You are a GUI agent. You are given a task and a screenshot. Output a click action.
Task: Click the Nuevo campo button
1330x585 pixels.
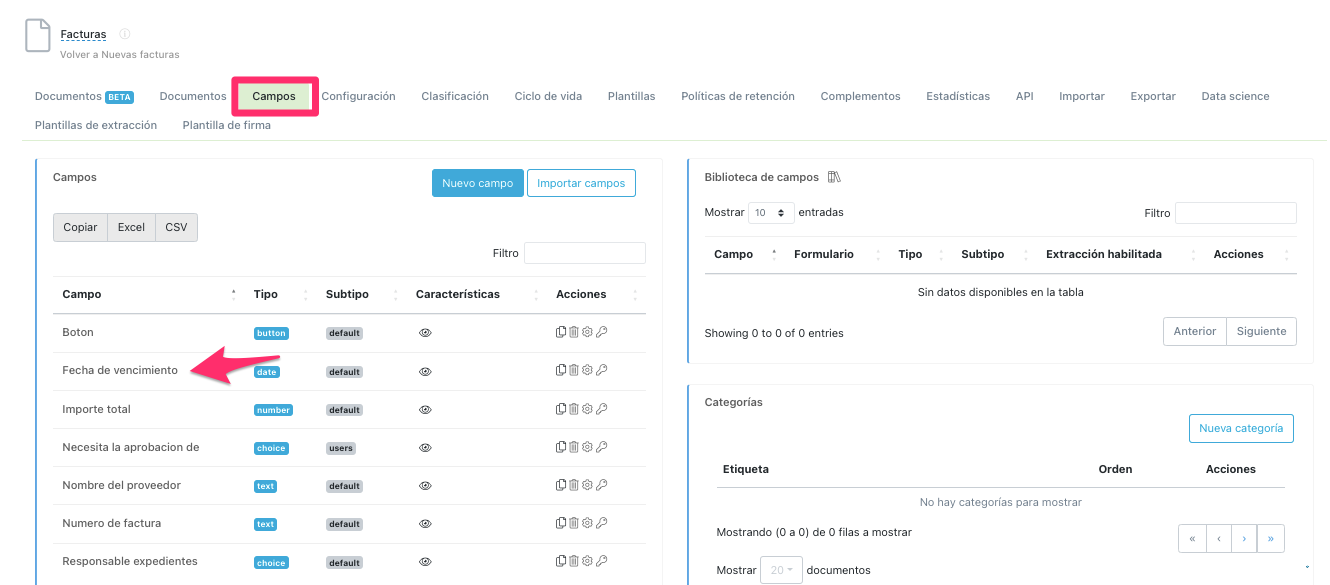click(477, 183)
